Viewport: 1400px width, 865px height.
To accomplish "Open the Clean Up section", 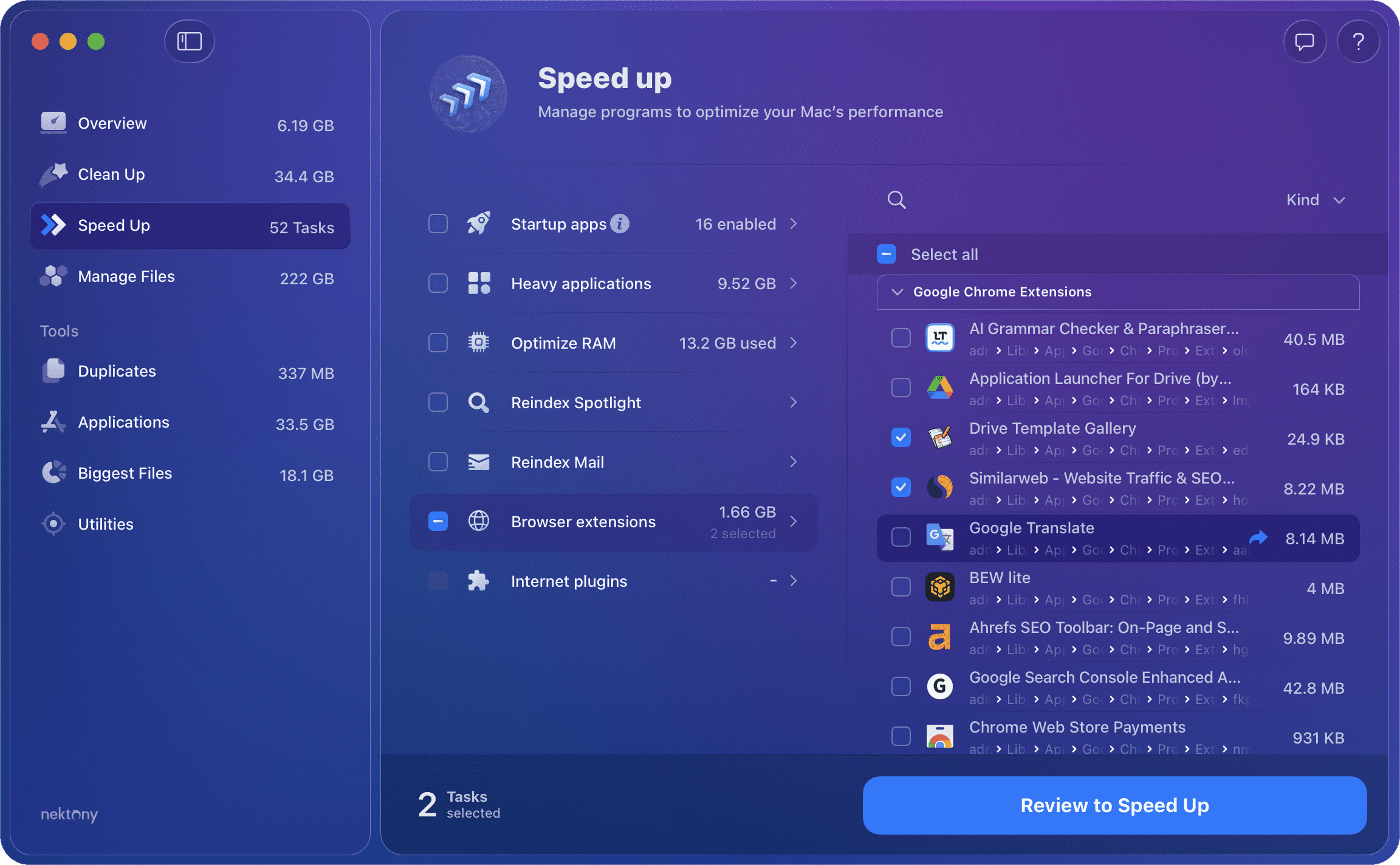I will coord(112,175).
